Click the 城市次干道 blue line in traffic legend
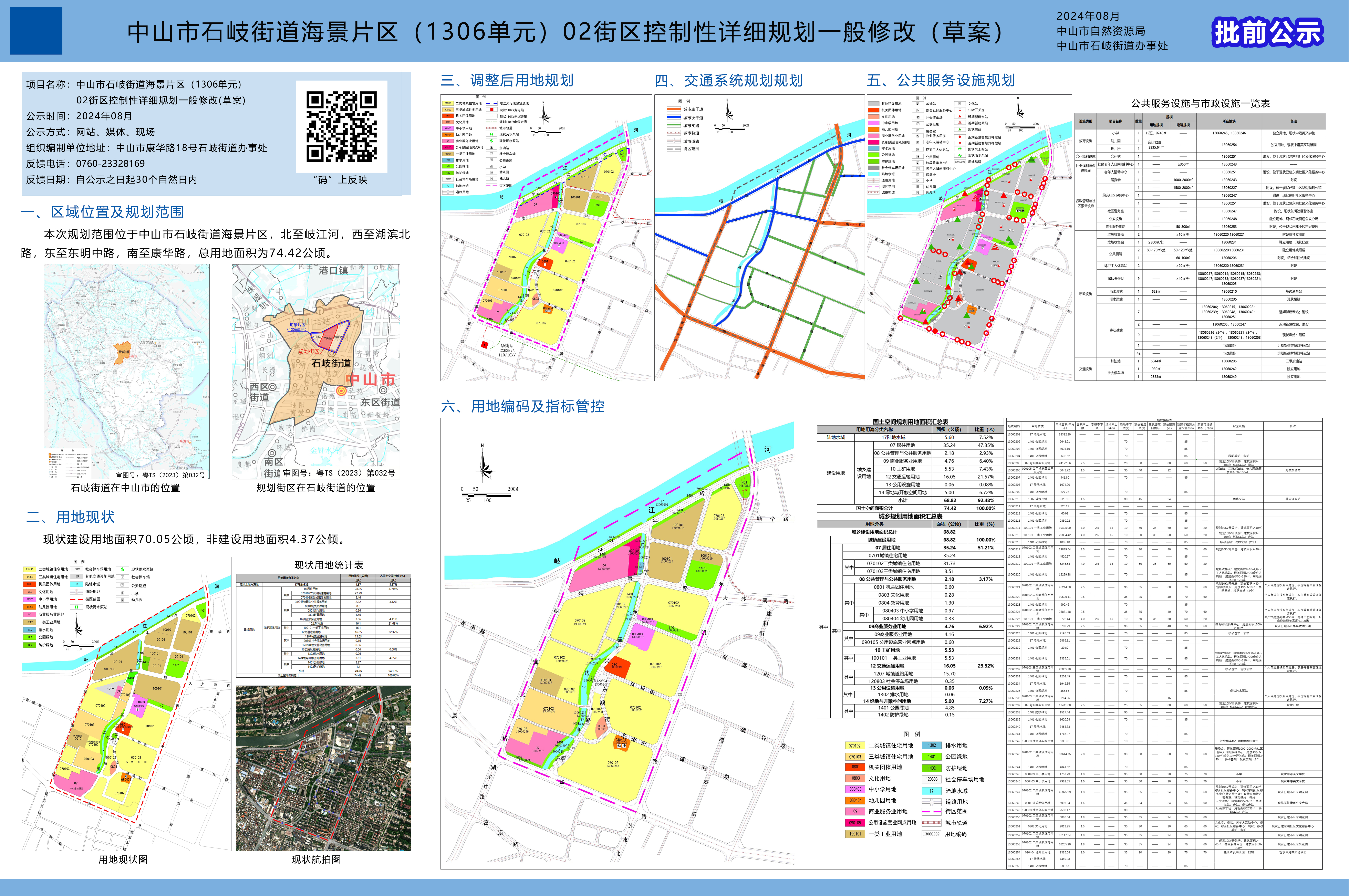The height and width of the screenshot is (896, 1349). [674, 117]
